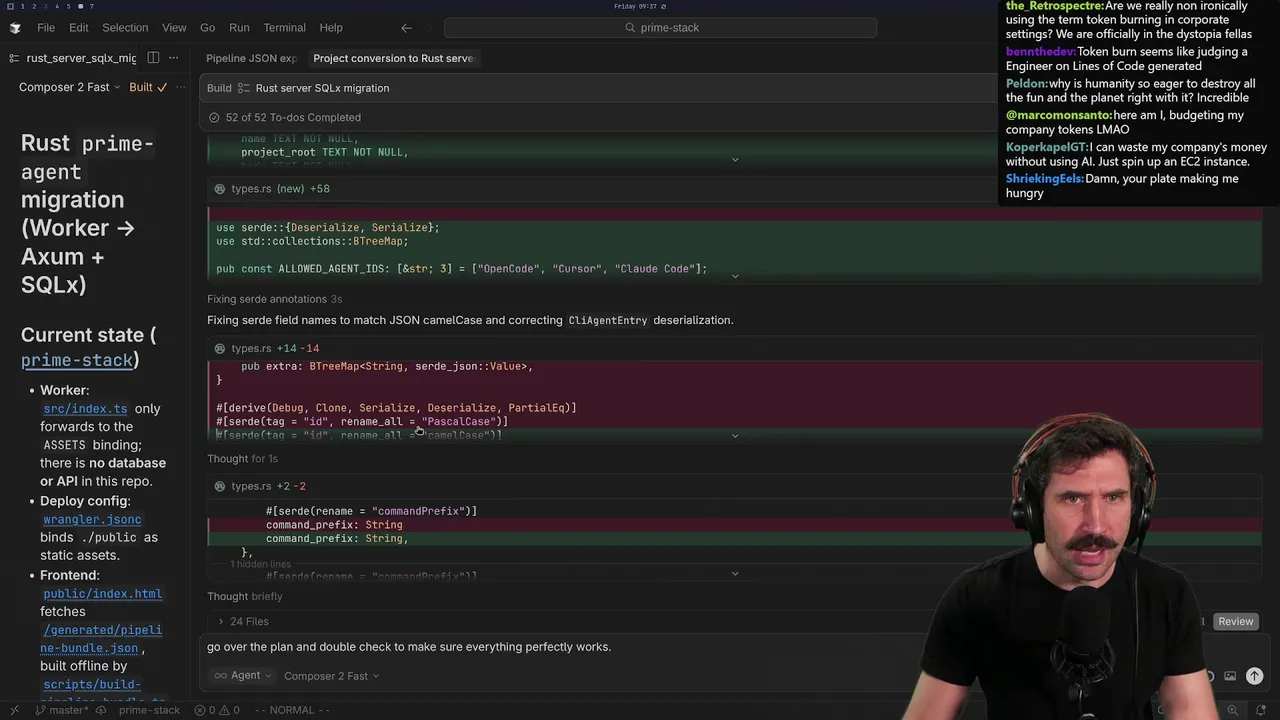Viewport: 1280px width, 720px height.
Task: Click the Built status button
Action: coord(148,87)
